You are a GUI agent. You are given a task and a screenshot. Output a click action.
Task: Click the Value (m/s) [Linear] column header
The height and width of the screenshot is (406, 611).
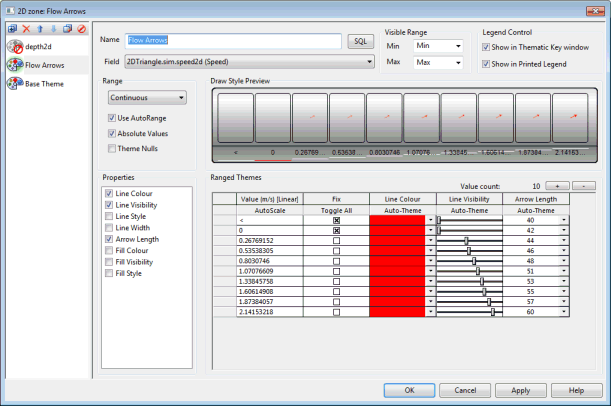click(x=270, y=199)
